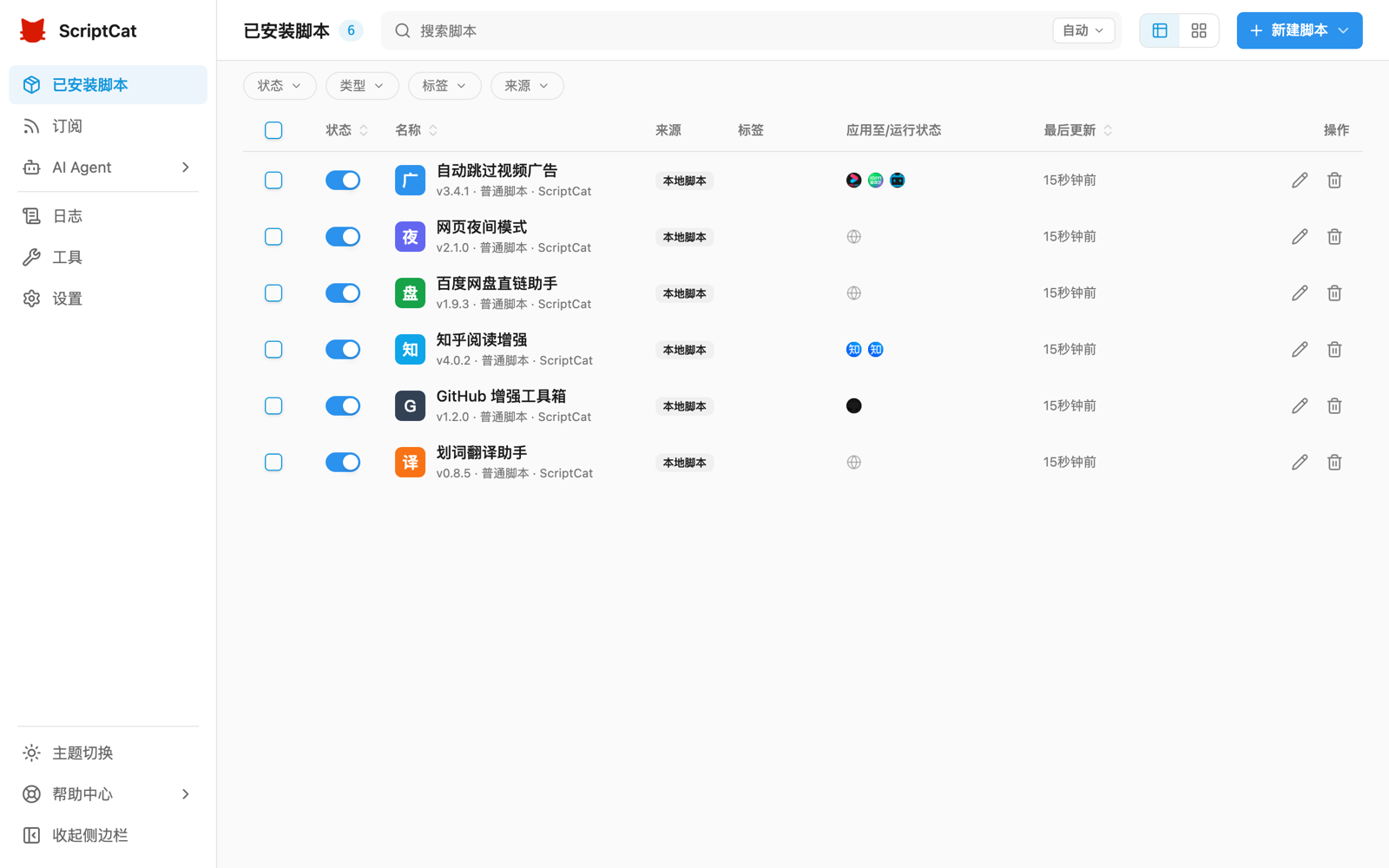This screenshot has width=1389, height=868.
Task: Click the script count badge 6
Action: point(351,30)
